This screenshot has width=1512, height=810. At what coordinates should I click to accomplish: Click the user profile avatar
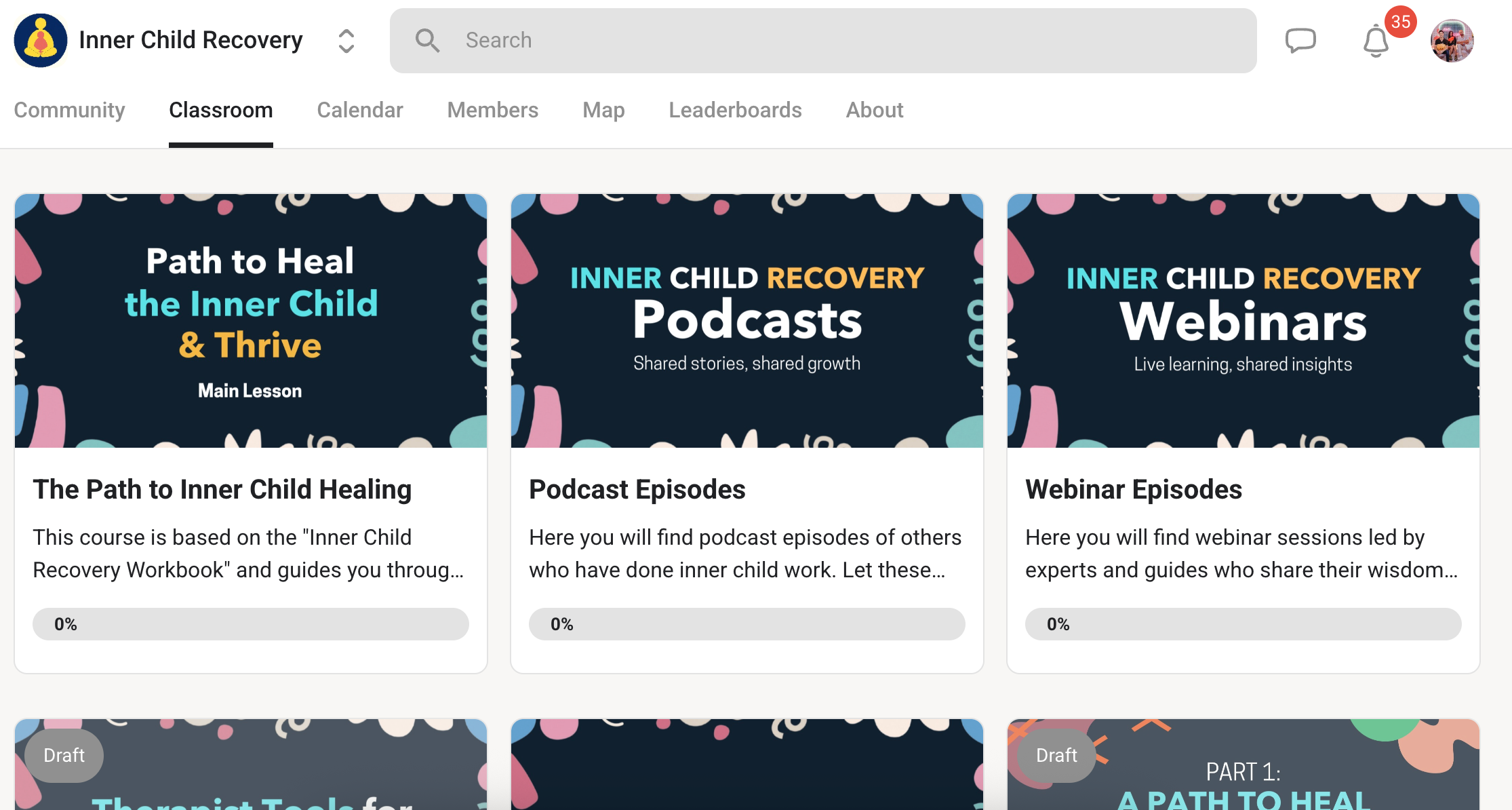point(1452,41)
